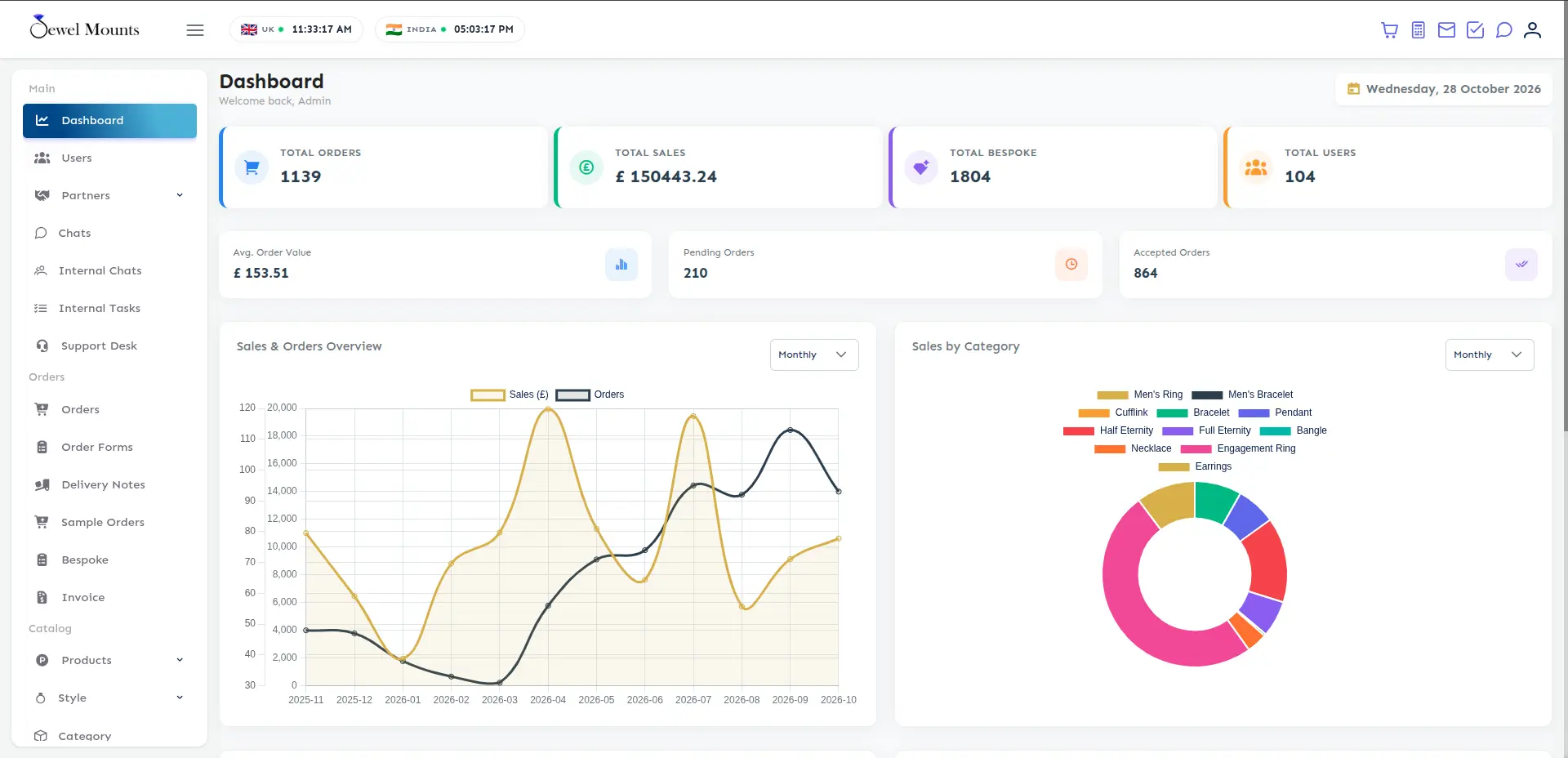This screenshot has height=758, width=1568.
Task: Open the Support Desk link
Action: (109, 346)
